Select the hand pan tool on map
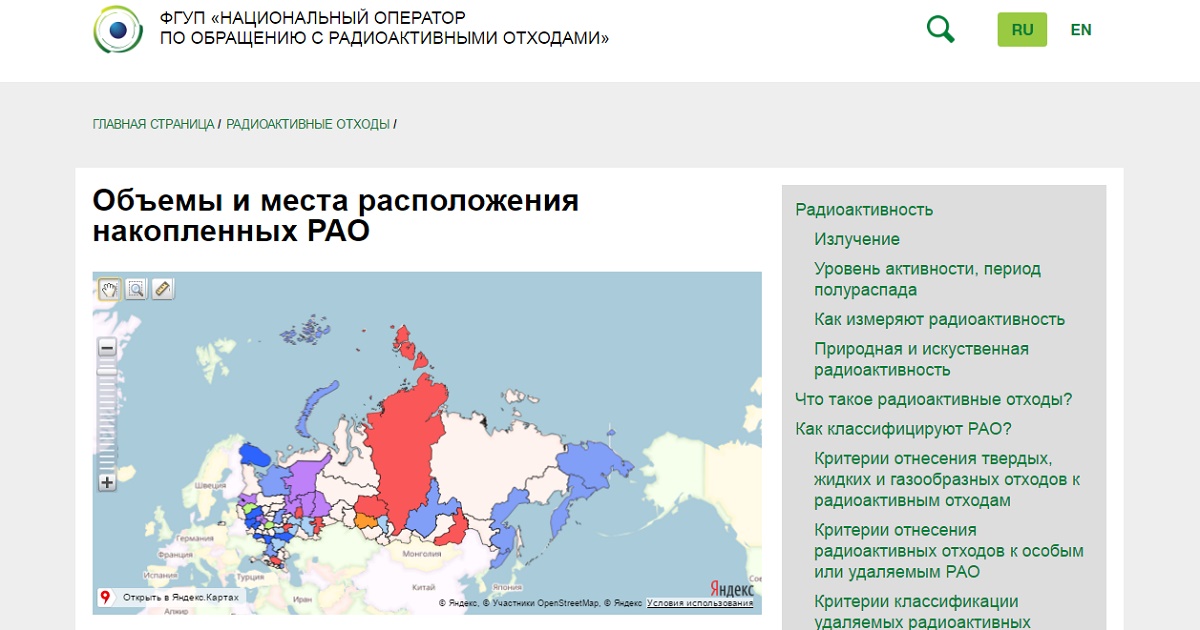This screenshot has height=630, width=1200. [109, 289]
